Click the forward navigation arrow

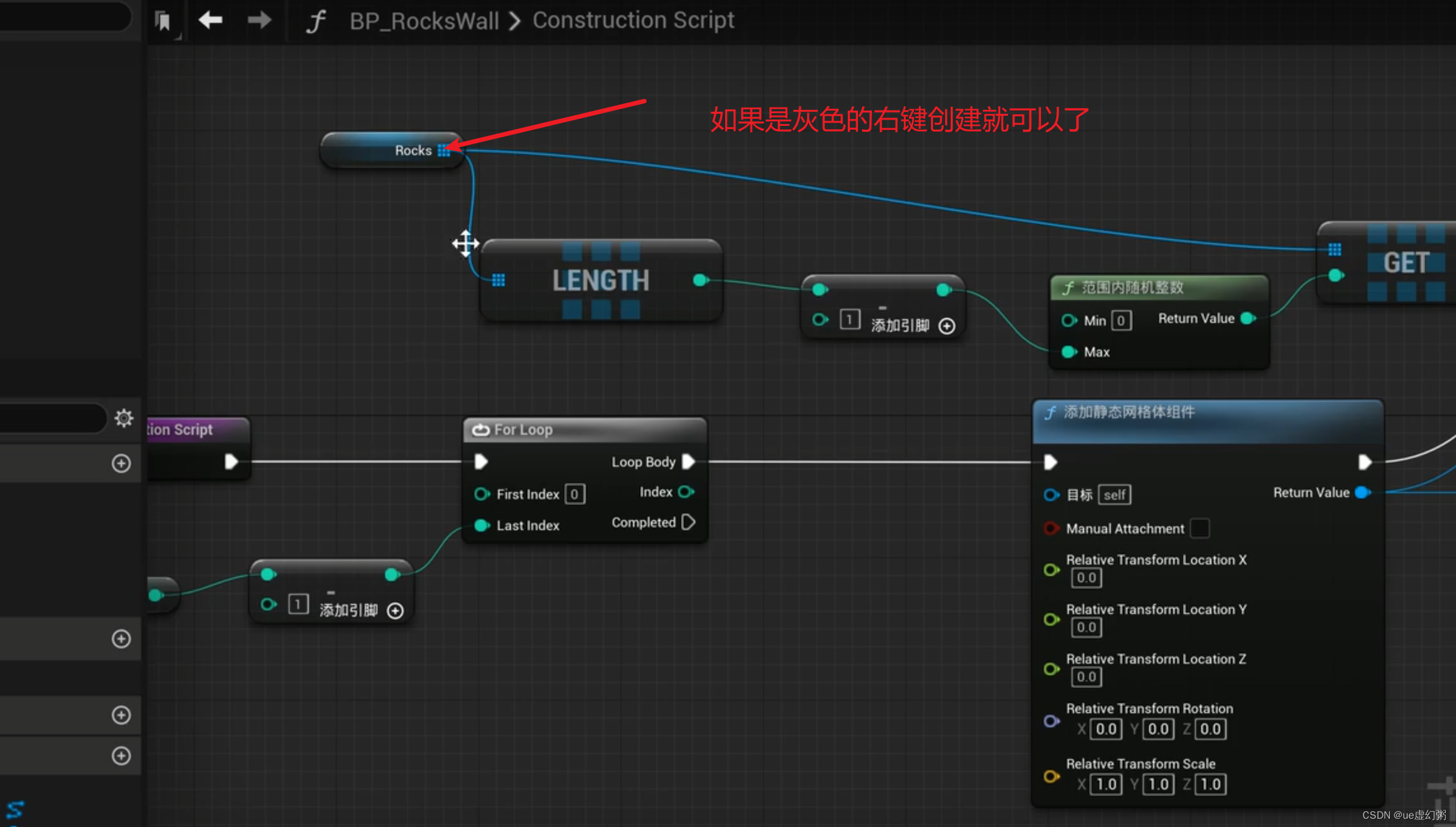point(259,20)
